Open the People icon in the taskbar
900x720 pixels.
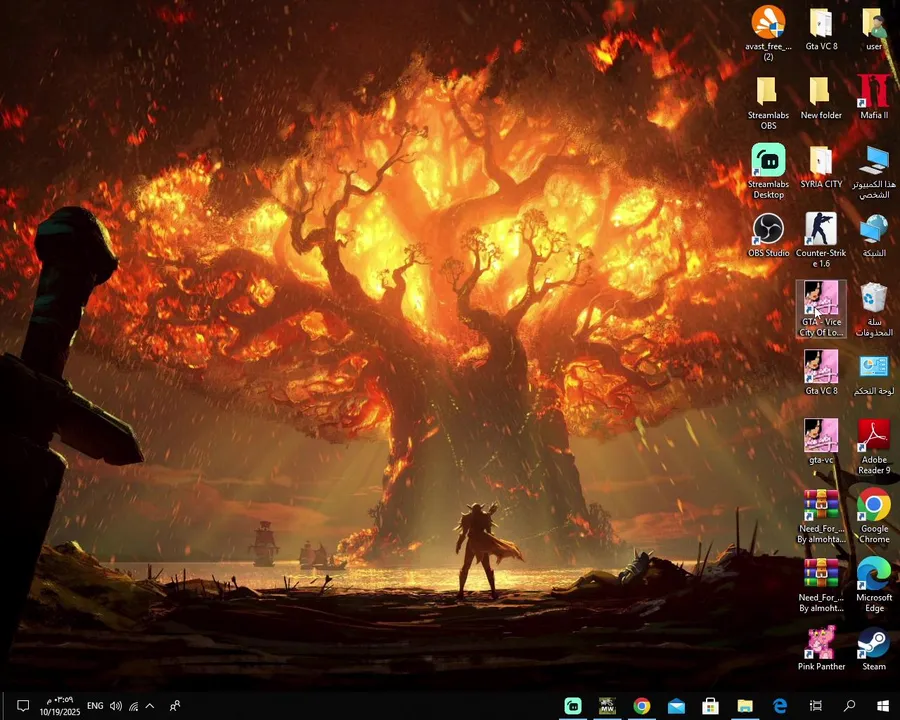[x=175, y=706]
